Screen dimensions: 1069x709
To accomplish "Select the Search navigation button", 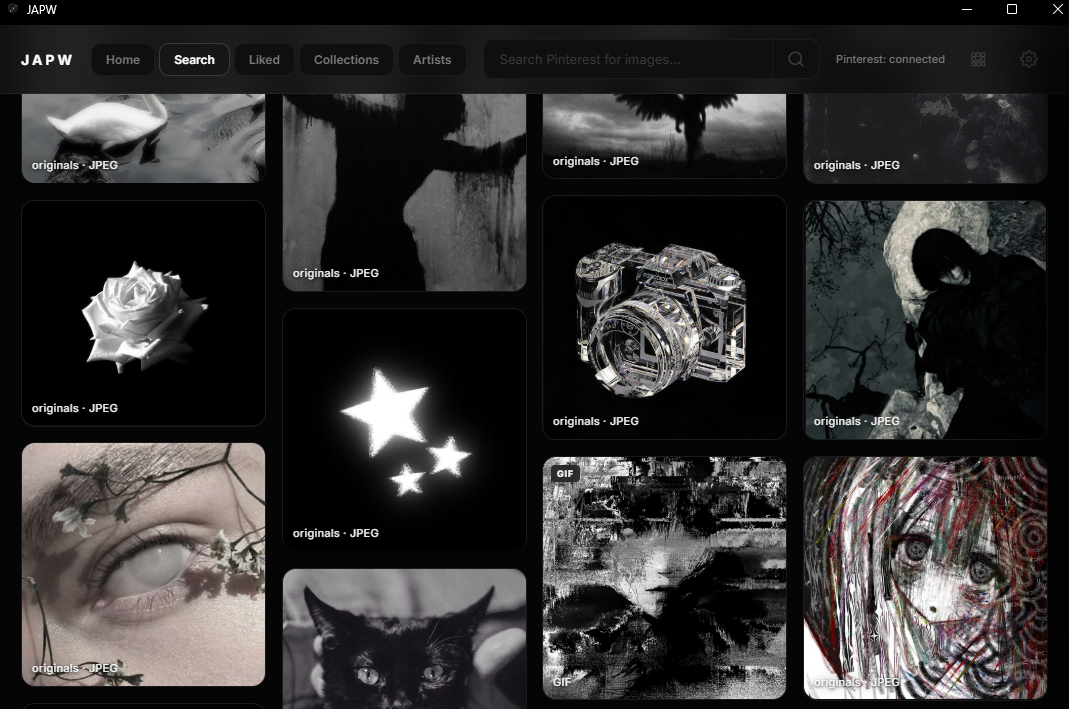I will click(x=194, y=59).
